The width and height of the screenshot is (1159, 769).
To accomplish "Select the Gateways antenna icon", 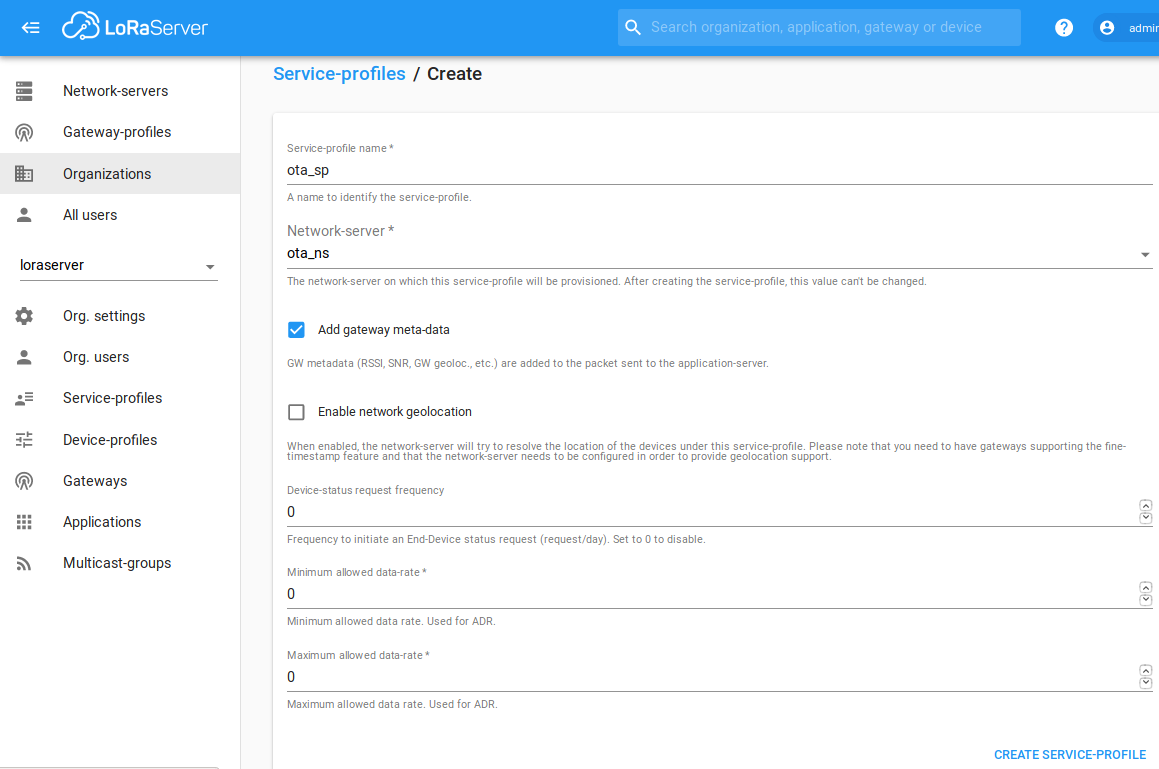I will point(24,480).
